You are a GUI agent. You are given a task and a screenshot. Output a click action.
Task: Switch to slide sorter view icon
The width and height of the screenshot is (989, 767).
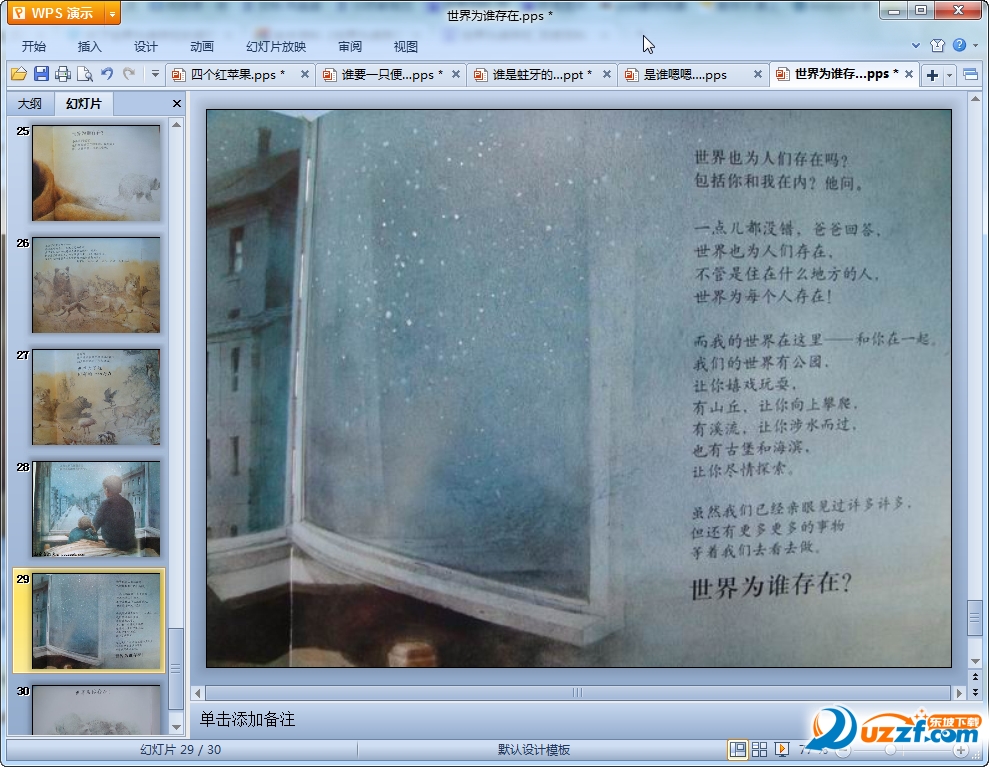(x=759, y=749)
